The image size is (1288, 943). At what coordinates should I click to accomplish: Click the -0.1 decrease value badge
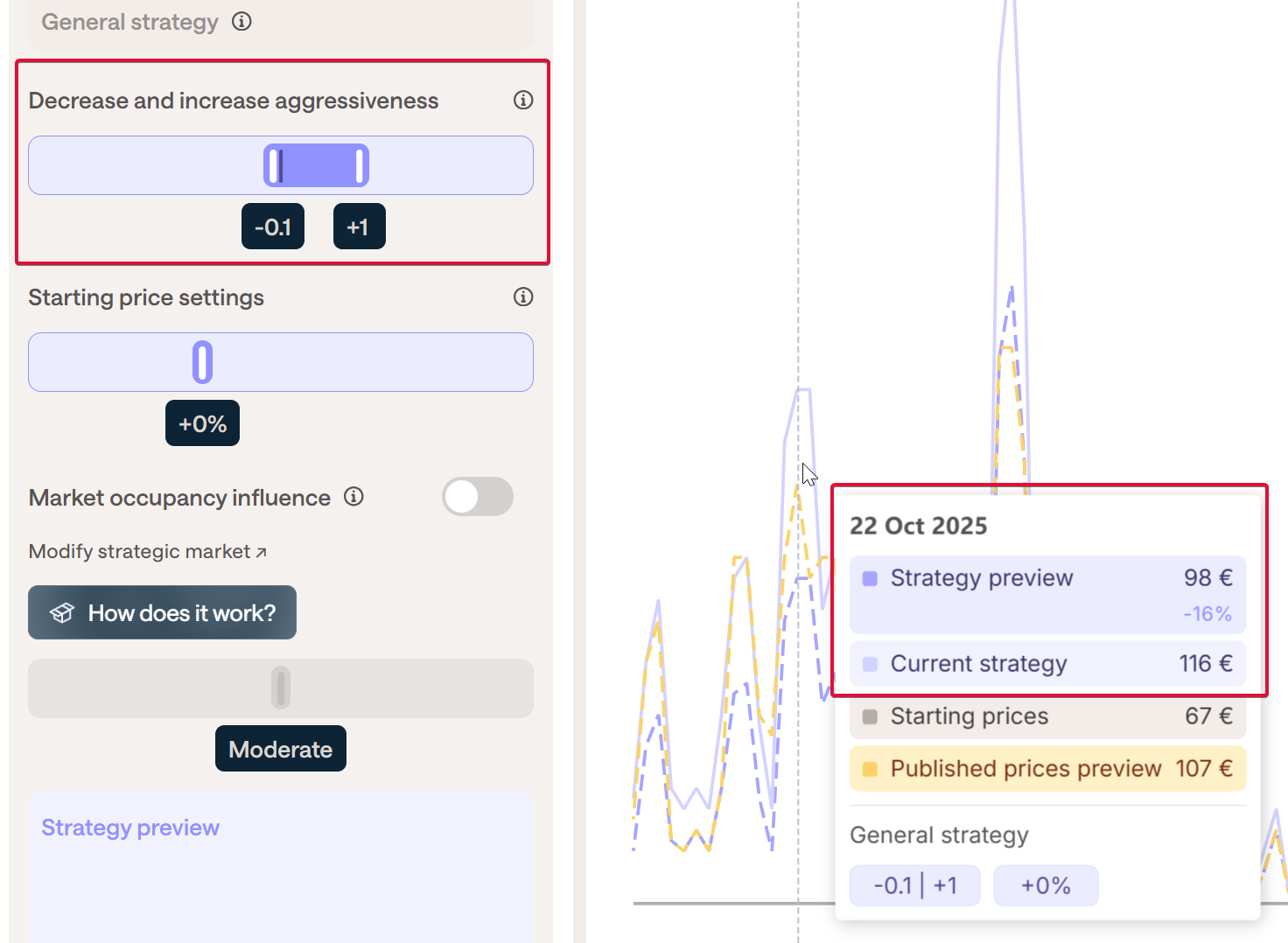click(273, 227)
